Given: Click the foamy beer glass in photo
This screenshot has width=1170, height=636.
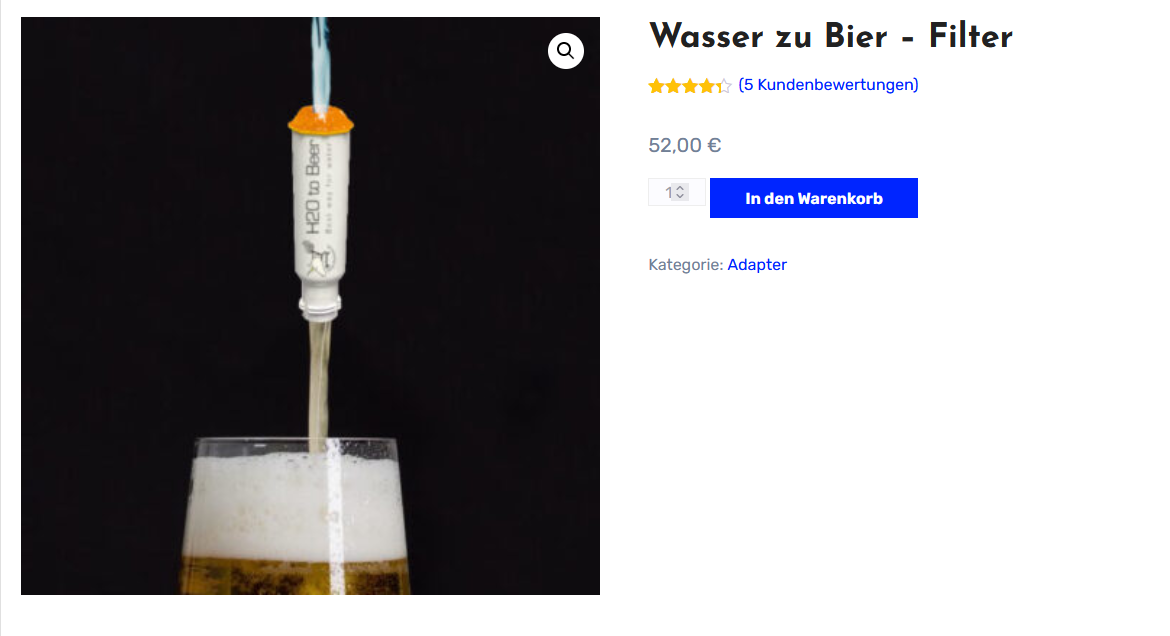Looking at the screenshot, I should (295, 516).
